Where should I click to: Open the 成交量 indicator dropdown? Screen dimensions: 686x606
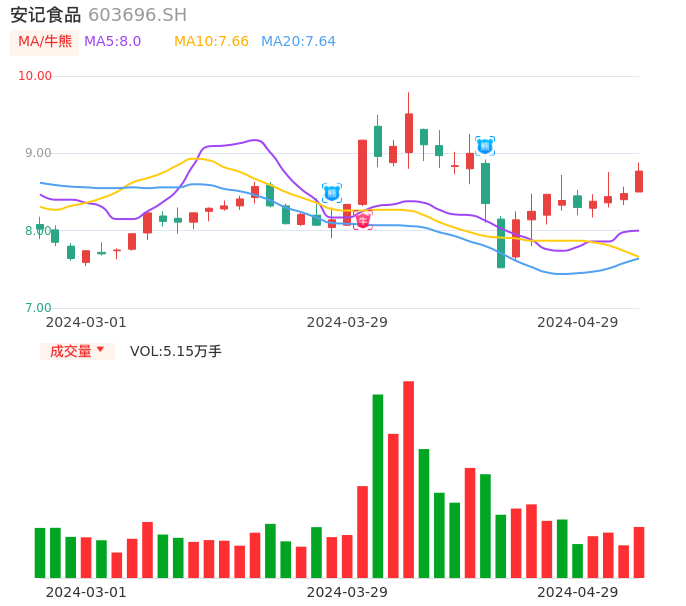(71, 351)
